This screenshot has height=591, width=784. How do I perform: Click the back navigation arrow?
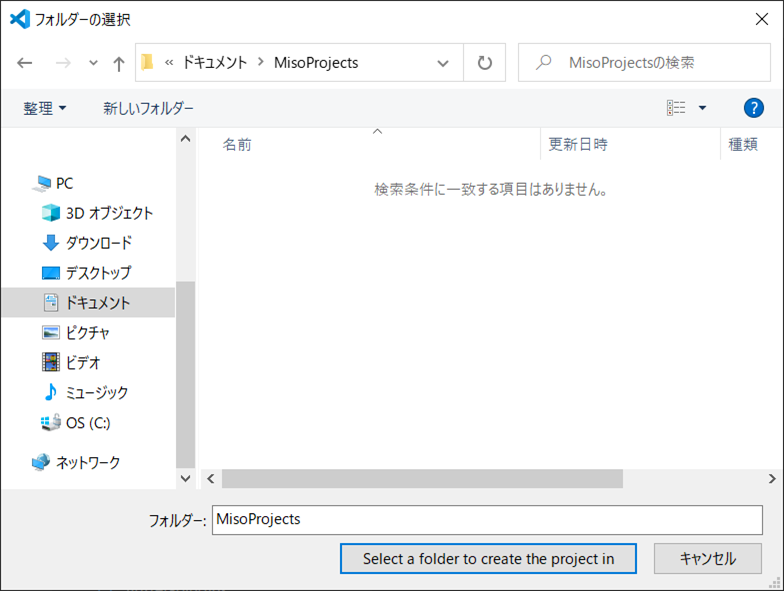25,63
